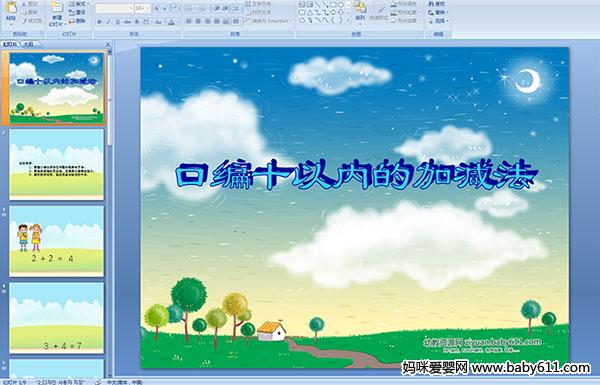Open the font name combo box
The width and height of the screenshot is (600, 385).
click(114, 8)
